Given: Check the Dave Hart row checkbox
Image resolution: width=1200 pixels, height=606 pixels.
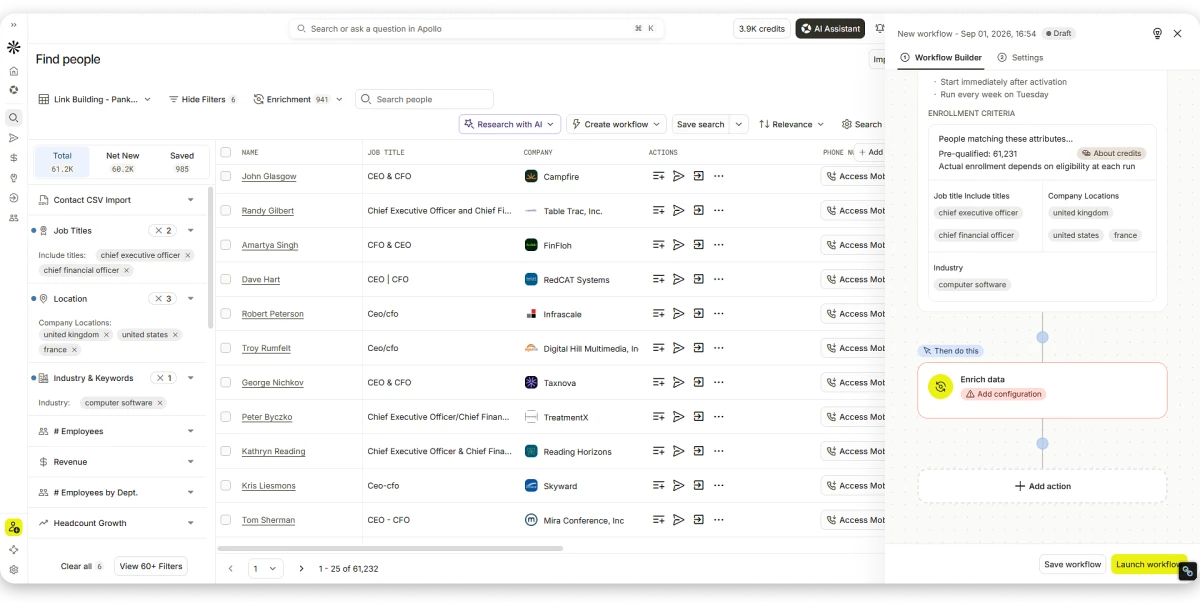Looking at the screenshot, I should [x=226, y=280].
